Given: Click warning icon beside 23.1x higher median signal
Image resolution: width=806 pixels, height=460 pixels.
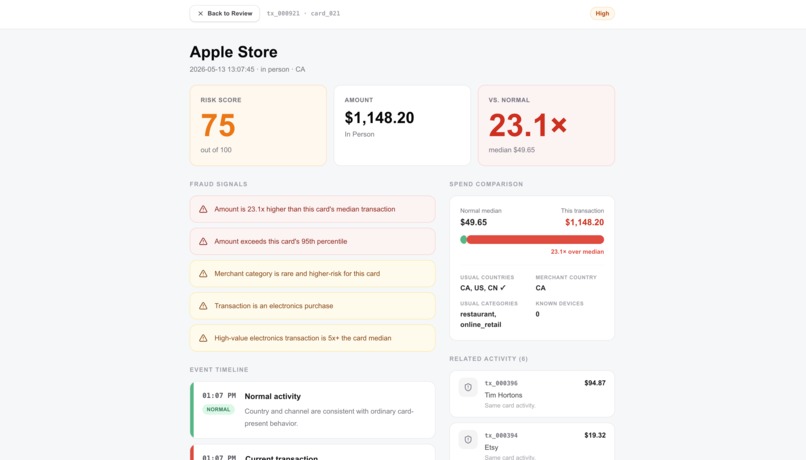Looking at the screenshot, I should point(203,209).
